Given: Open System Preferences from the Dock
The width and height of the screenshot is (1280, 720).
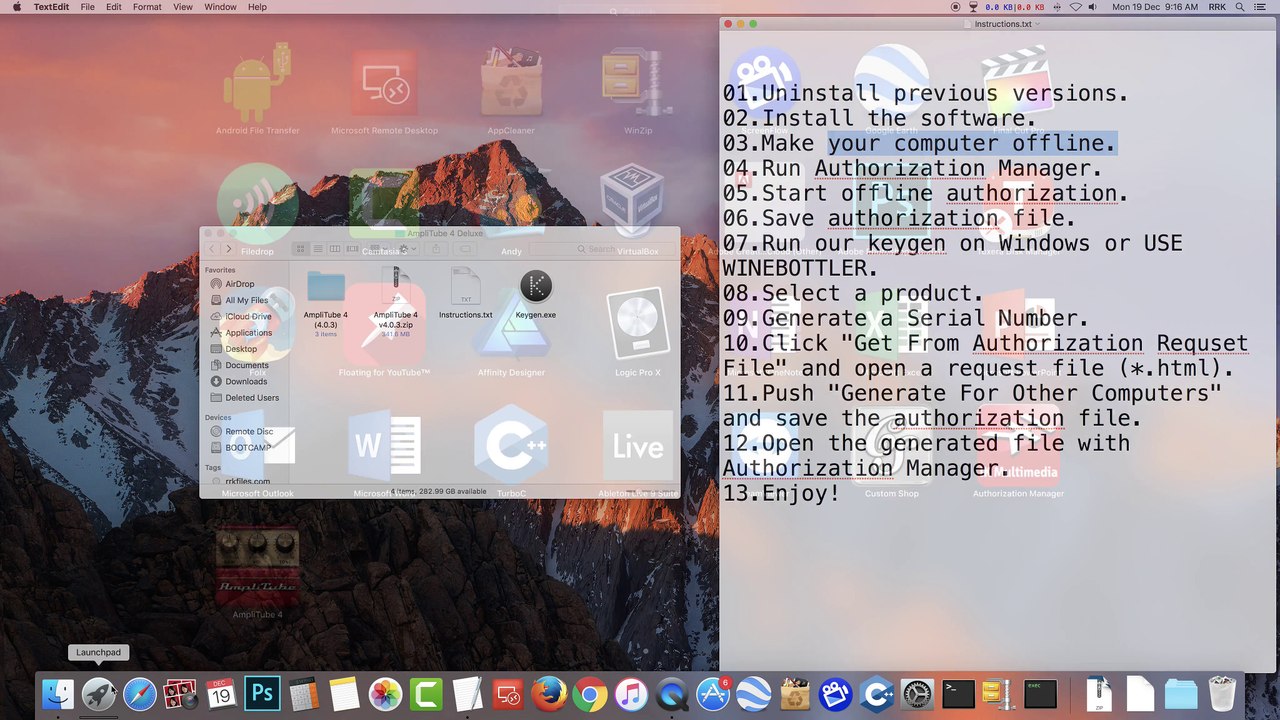Looking at the screenshot, I should 918,694.
